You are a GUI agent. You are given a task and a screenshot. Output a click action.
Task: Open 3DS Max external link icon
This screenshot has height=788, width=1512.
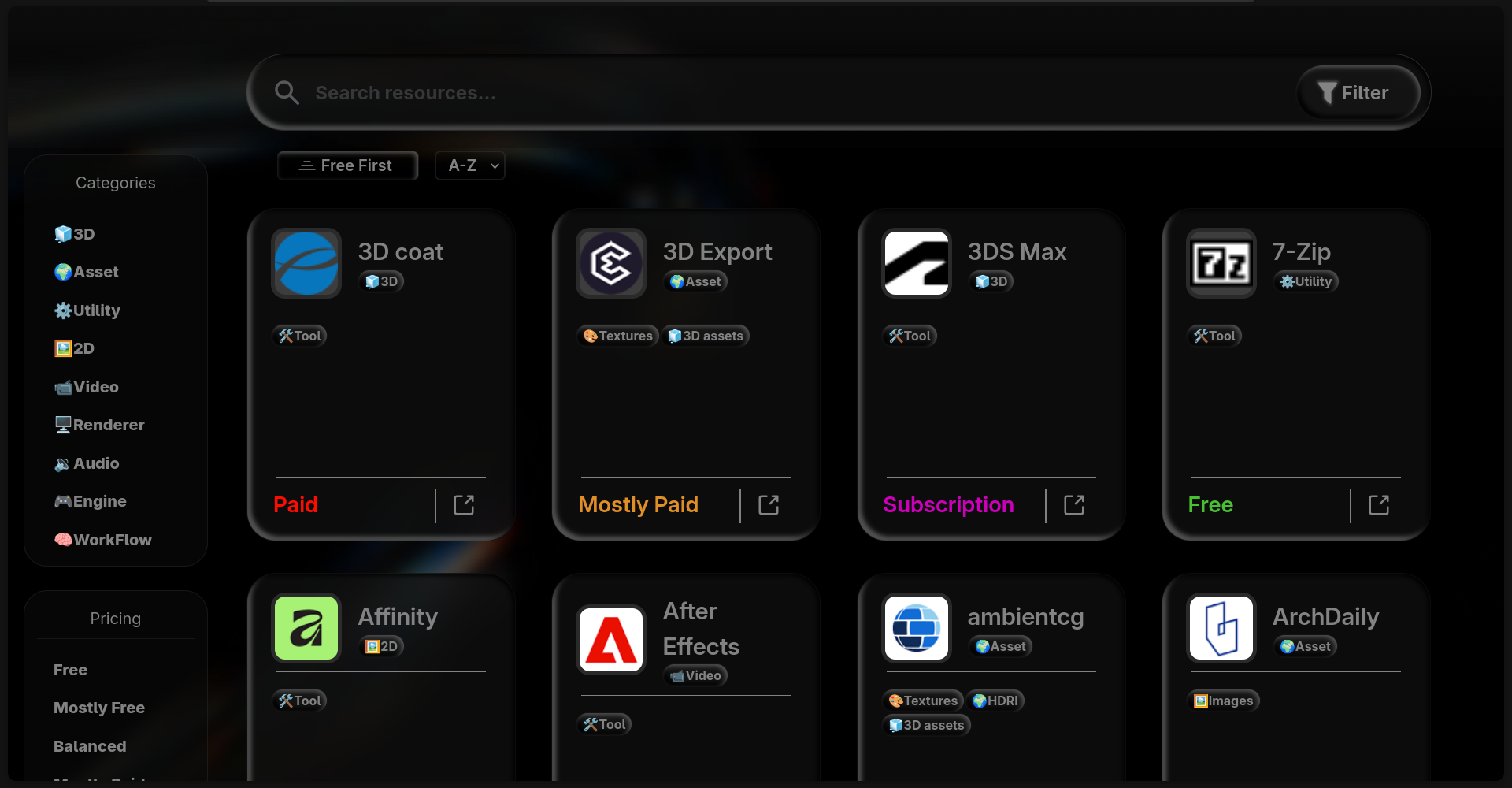coord(1074,505)
